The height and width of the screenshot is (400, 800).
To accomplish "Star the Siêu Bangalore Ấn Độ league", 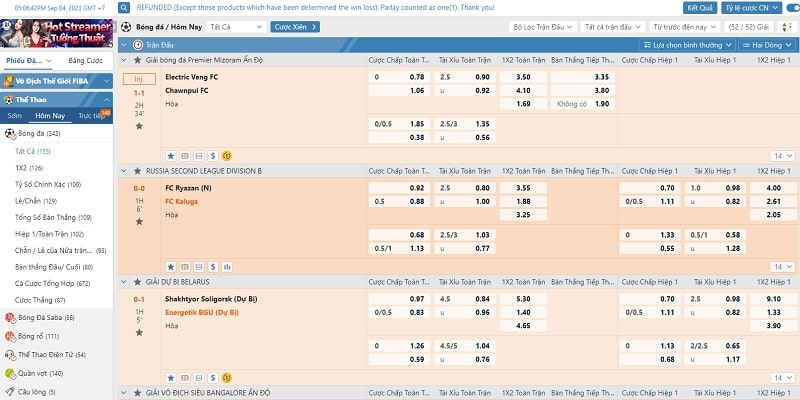I will coord(137,393).
